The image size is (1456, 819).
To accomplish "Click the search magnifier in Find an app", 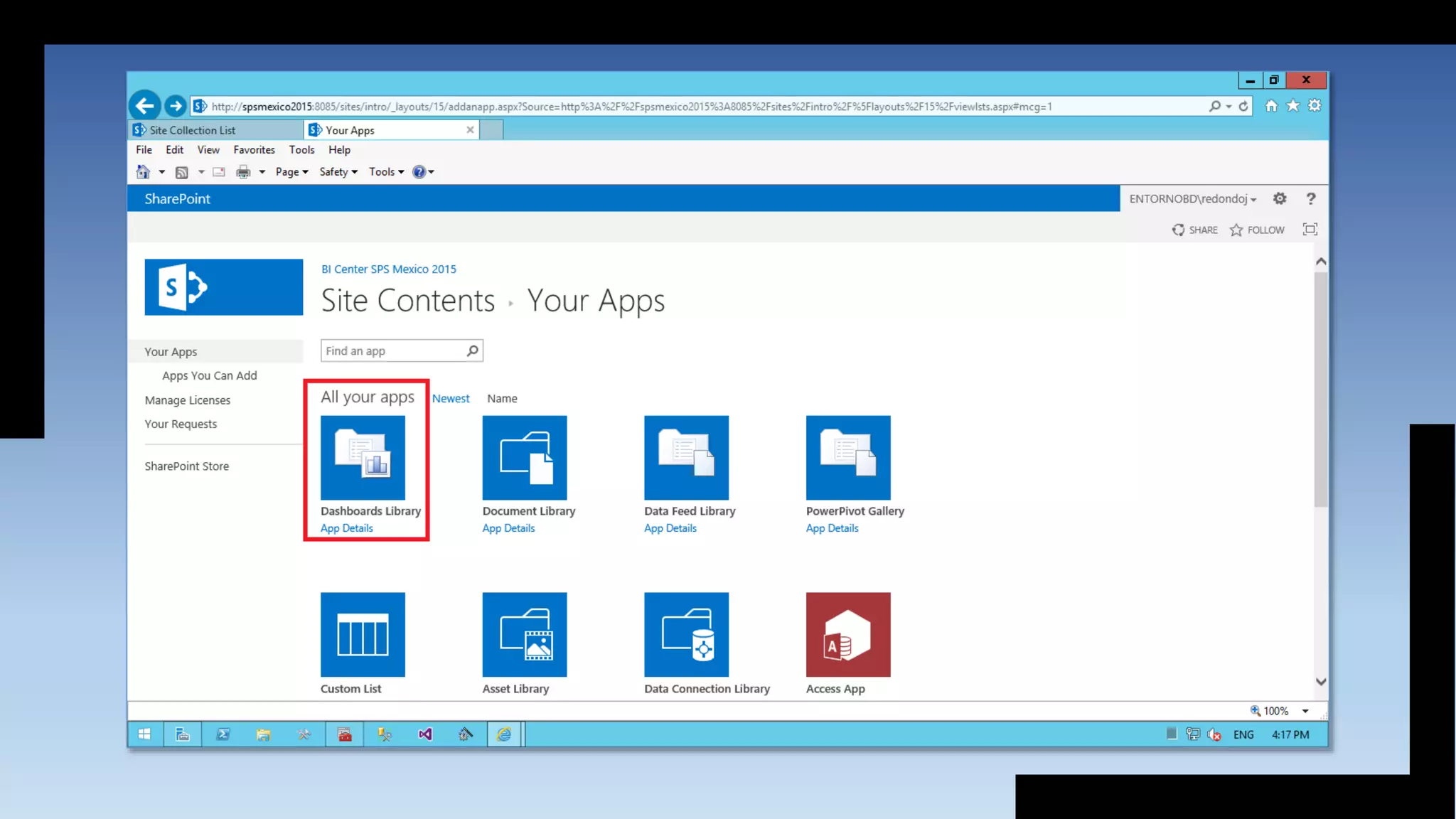I will [x=472, y=350].
